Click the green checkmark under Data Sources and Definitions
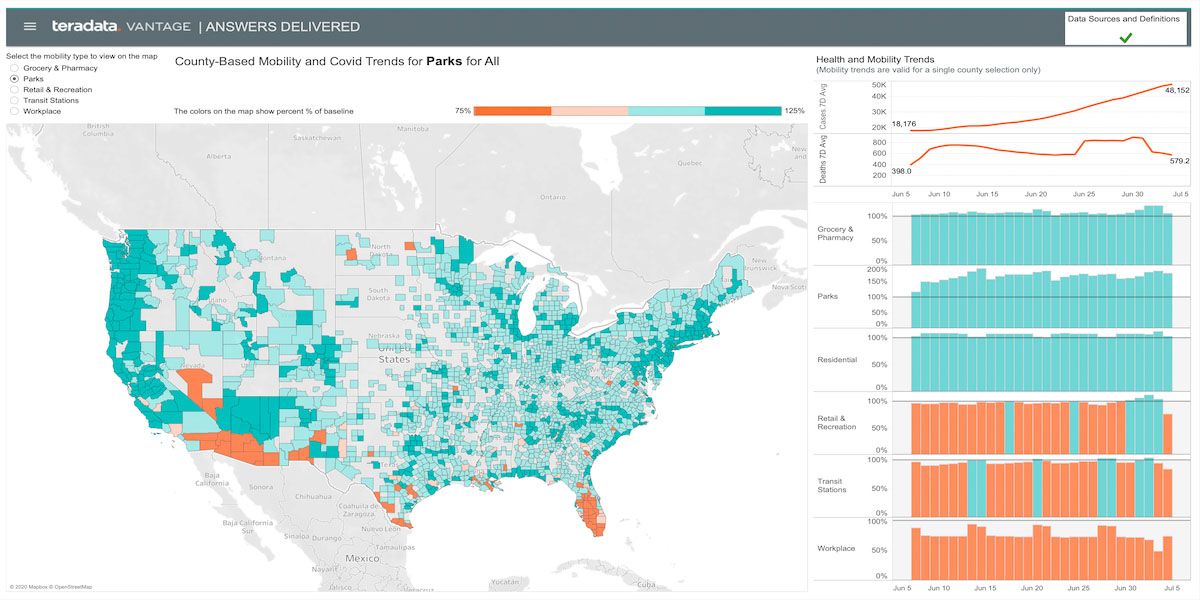1200x600 pixels. [x=1128, y=38]
